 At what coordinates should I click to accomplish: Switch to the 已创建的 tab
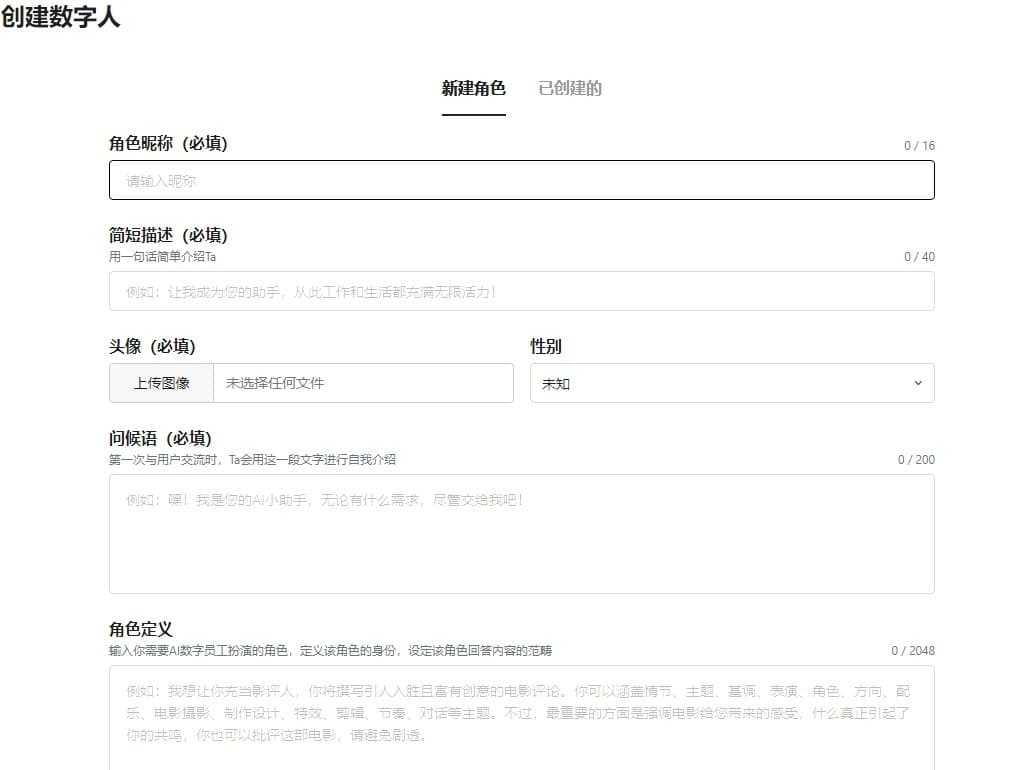pyautogui.click(x=570, y=88)
